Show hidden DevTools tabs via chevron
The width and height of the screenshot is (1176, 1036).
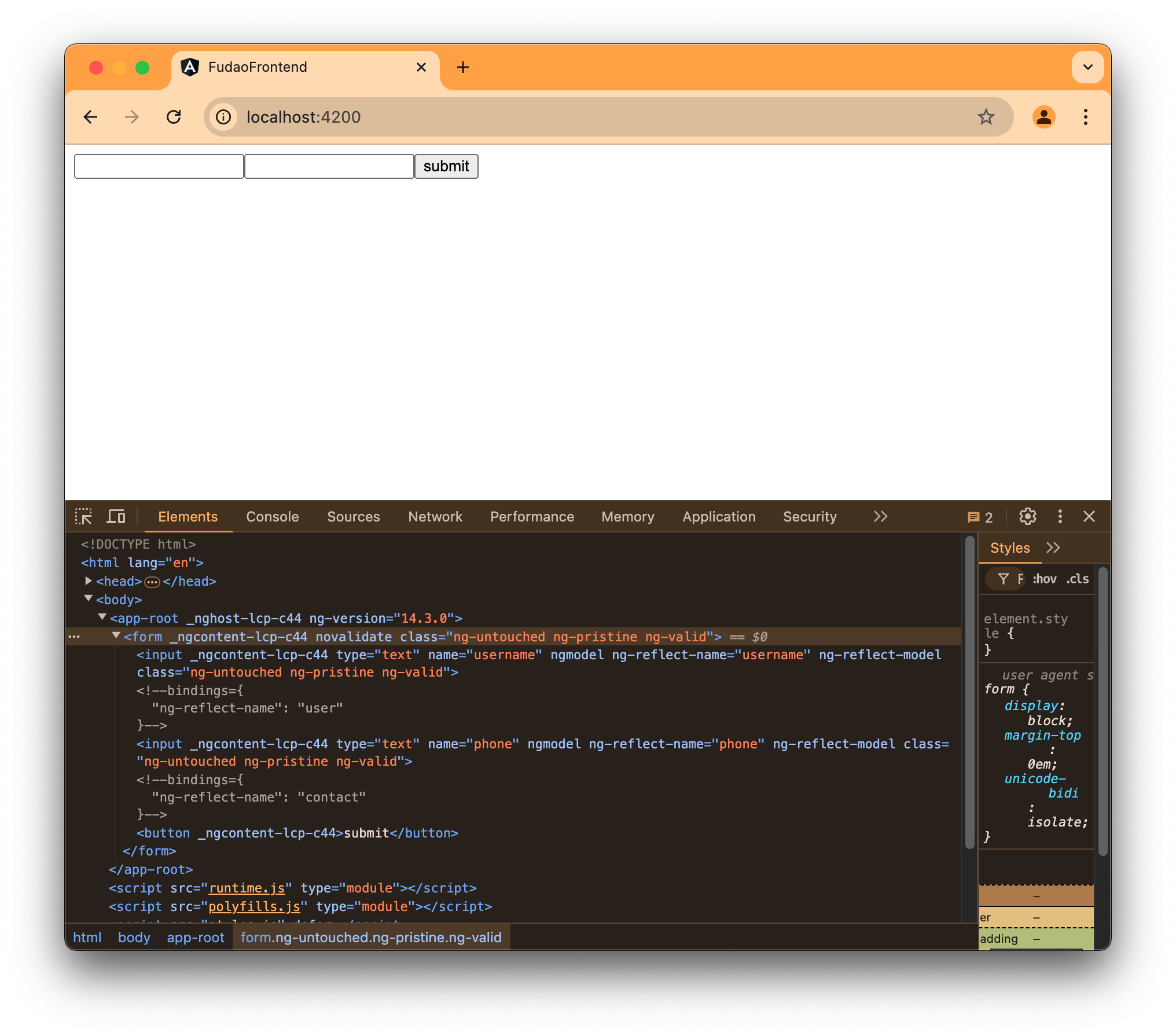(880, 516)
